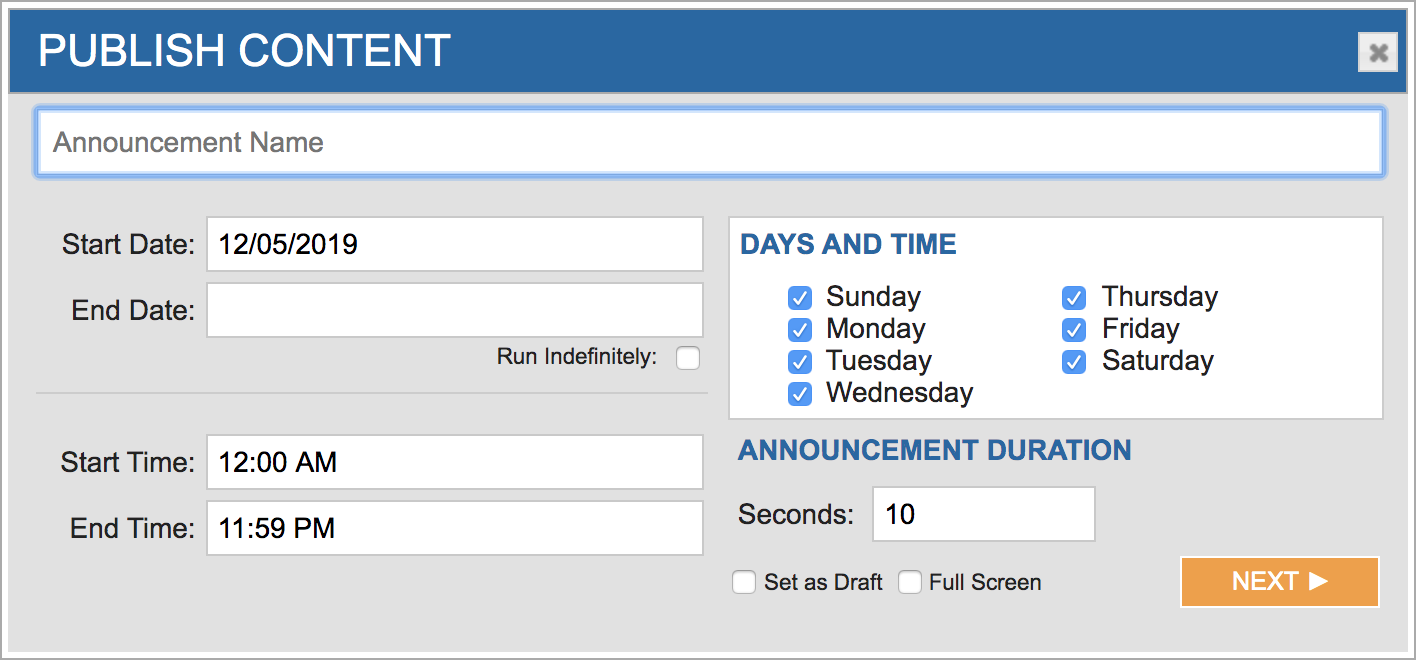Turn off the Saturday checkbox
This screenshot has width=1416, height=660.
point(1074,362)
